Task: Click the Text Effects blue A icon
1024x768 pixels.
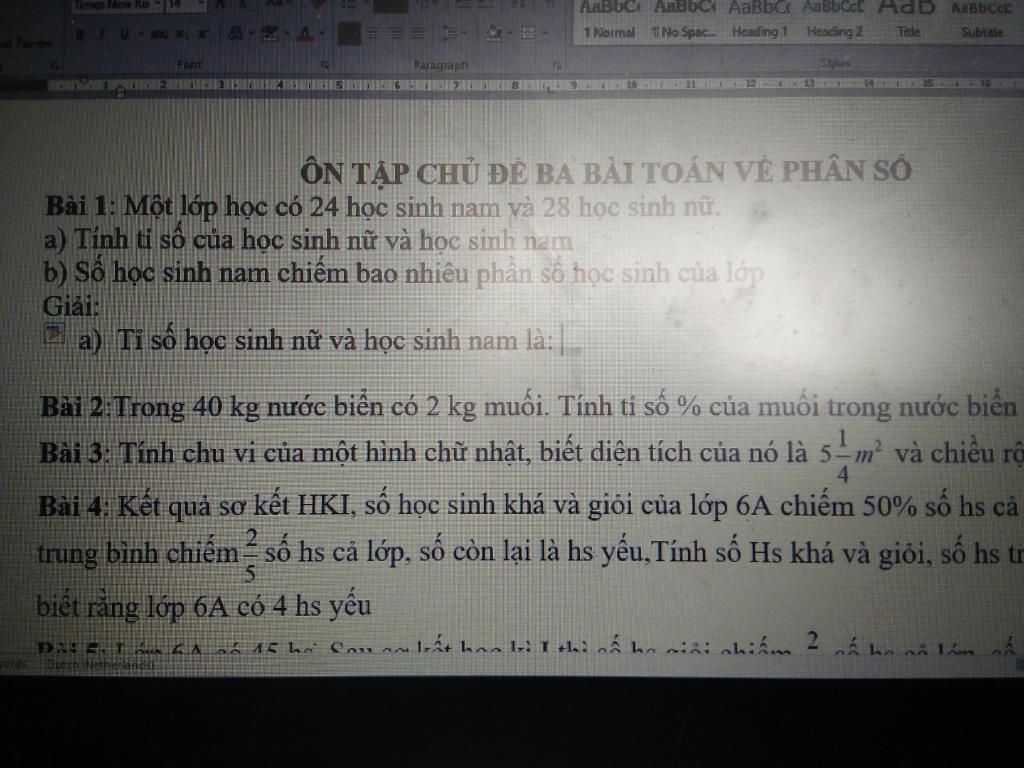Action: coord(235,33)
